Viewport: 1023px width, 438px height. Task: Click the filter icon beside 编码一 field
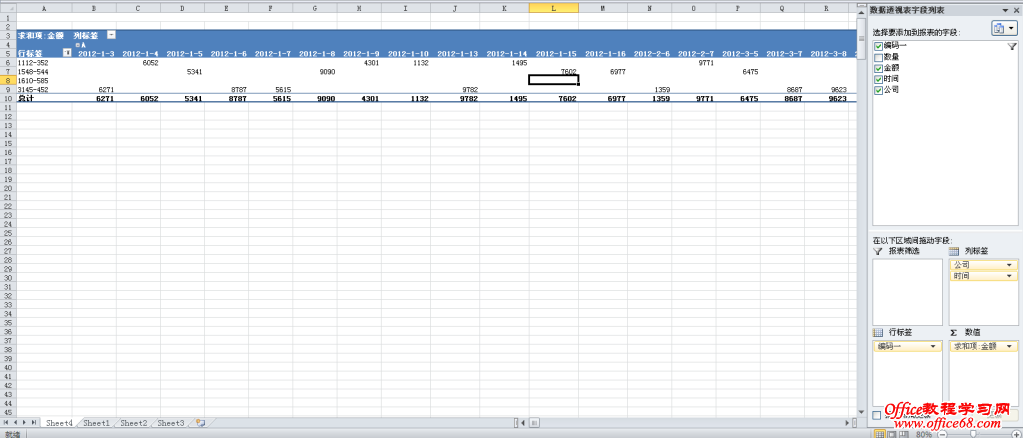(1012, 46)
